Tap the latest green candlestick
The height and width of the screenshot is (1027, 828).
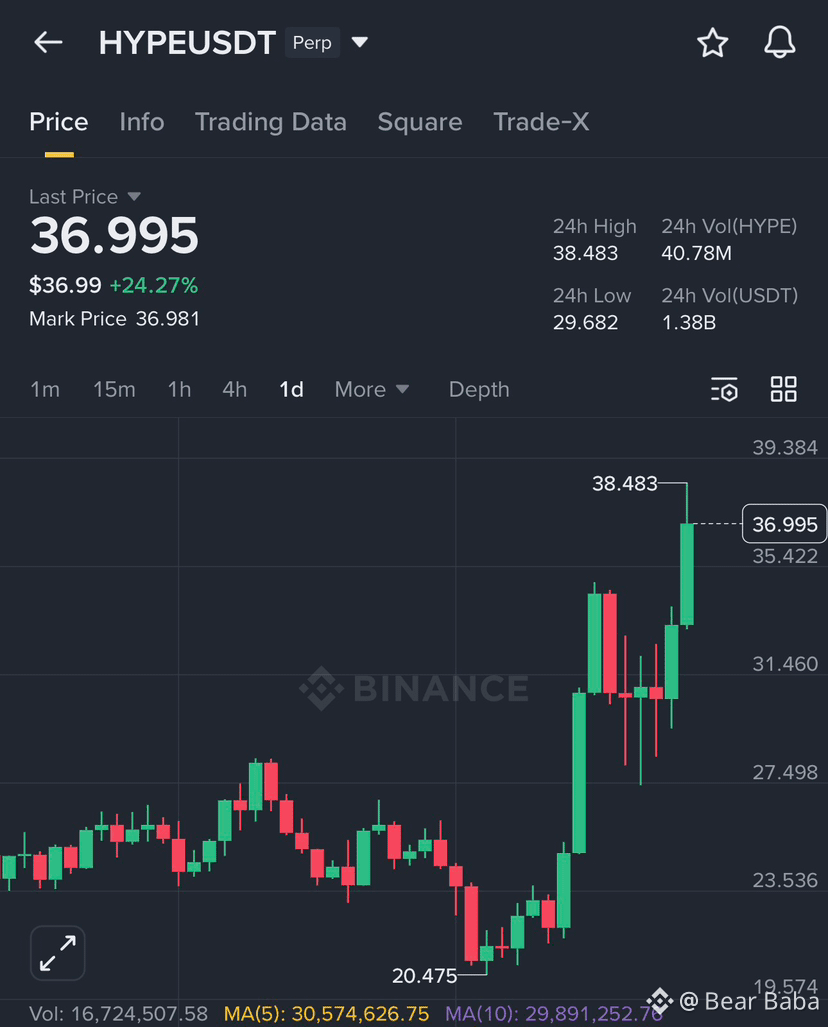tap(687, 574)
